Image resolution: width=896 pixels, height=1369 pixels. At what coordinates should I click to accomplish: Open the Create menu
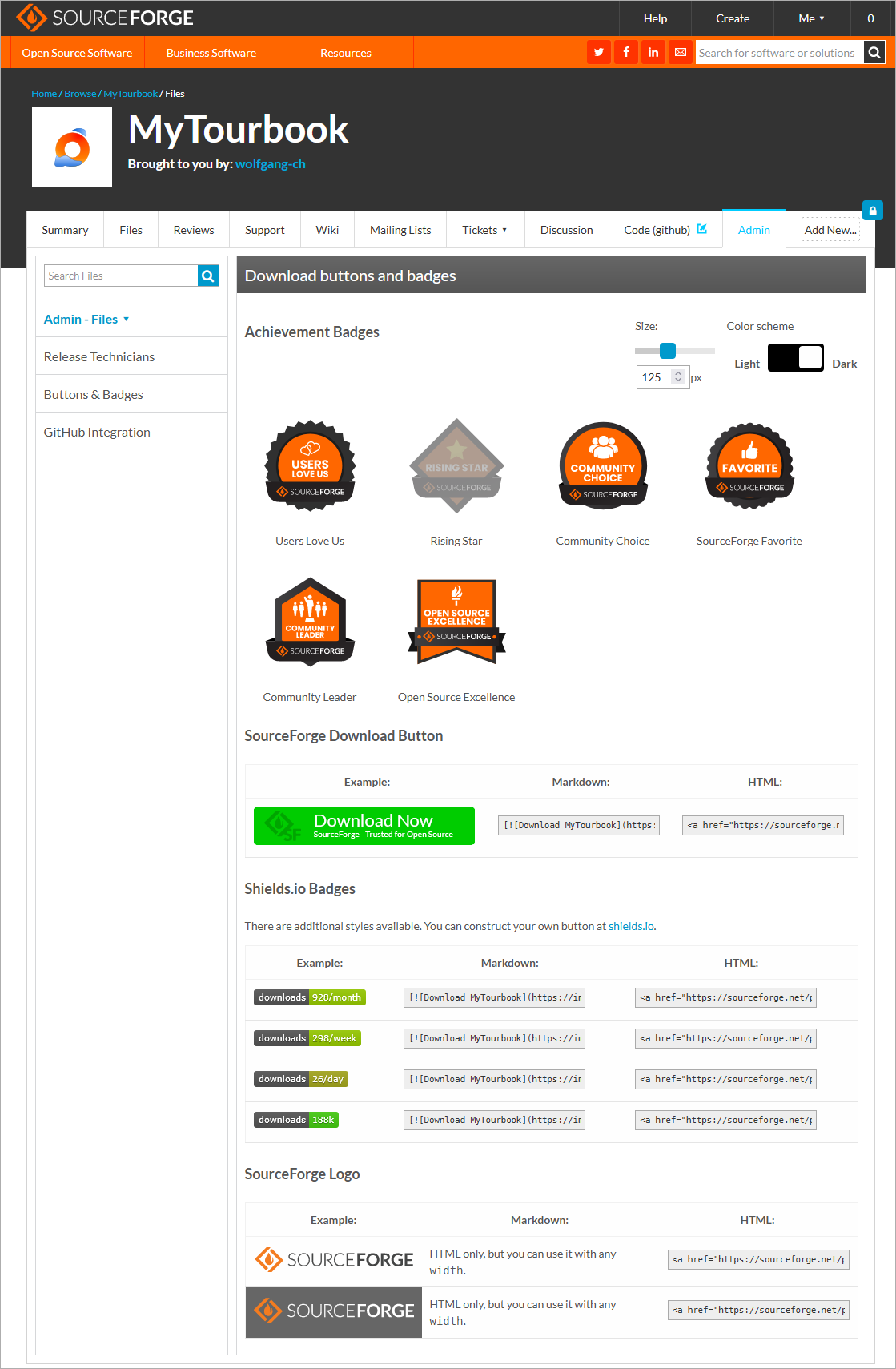point(733,18)
